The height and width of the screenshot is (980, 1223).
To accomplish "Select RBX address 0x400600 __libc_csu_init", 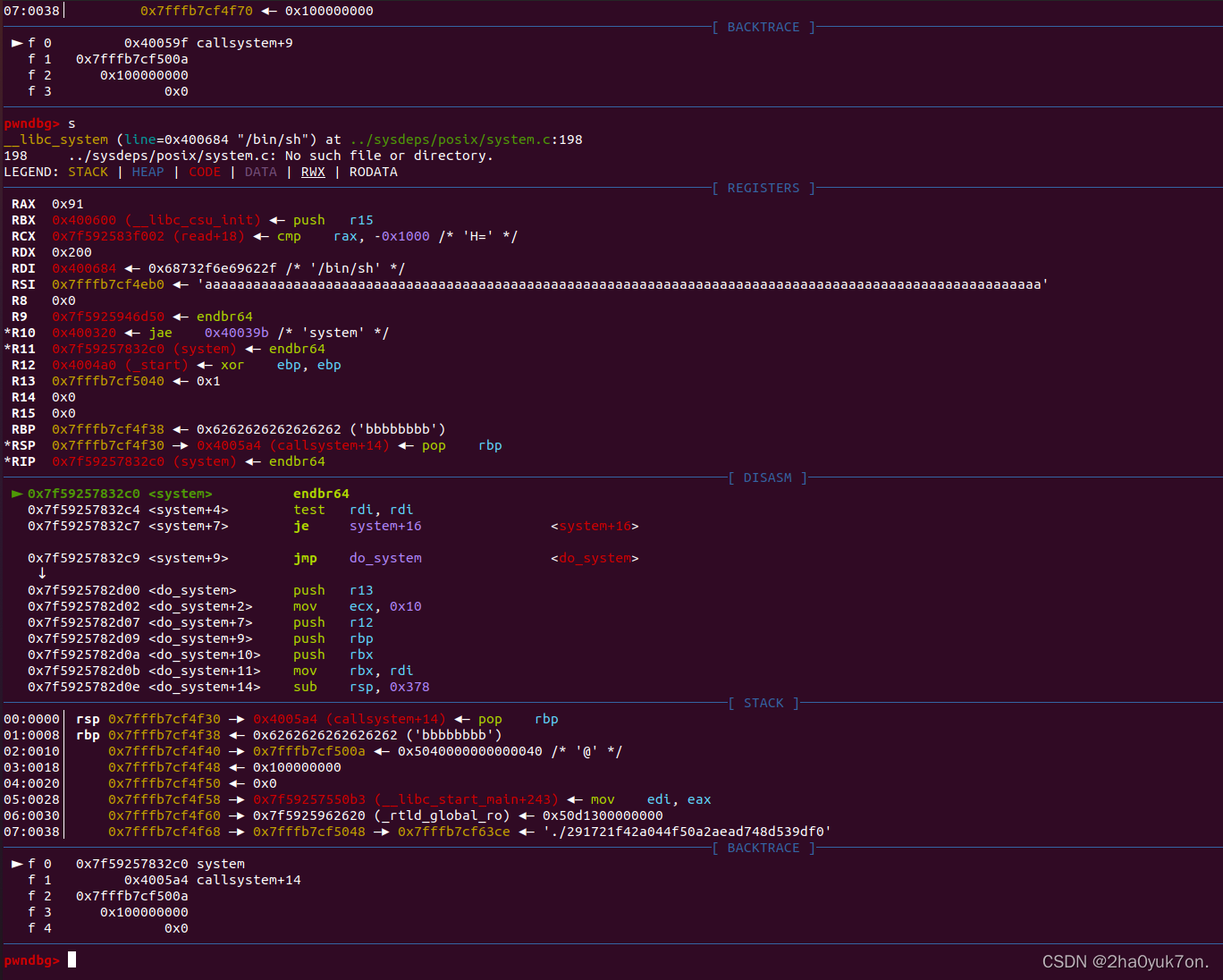I will pyautogui.click(x=156, y=220).
